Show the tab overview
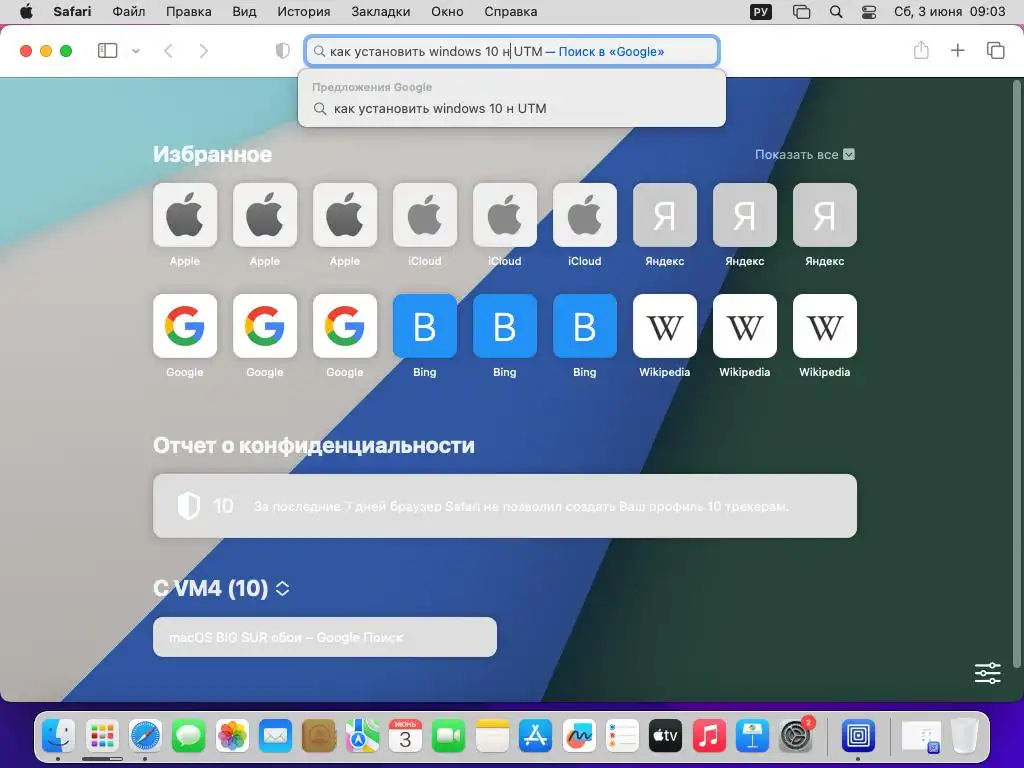 coord(995,50)
